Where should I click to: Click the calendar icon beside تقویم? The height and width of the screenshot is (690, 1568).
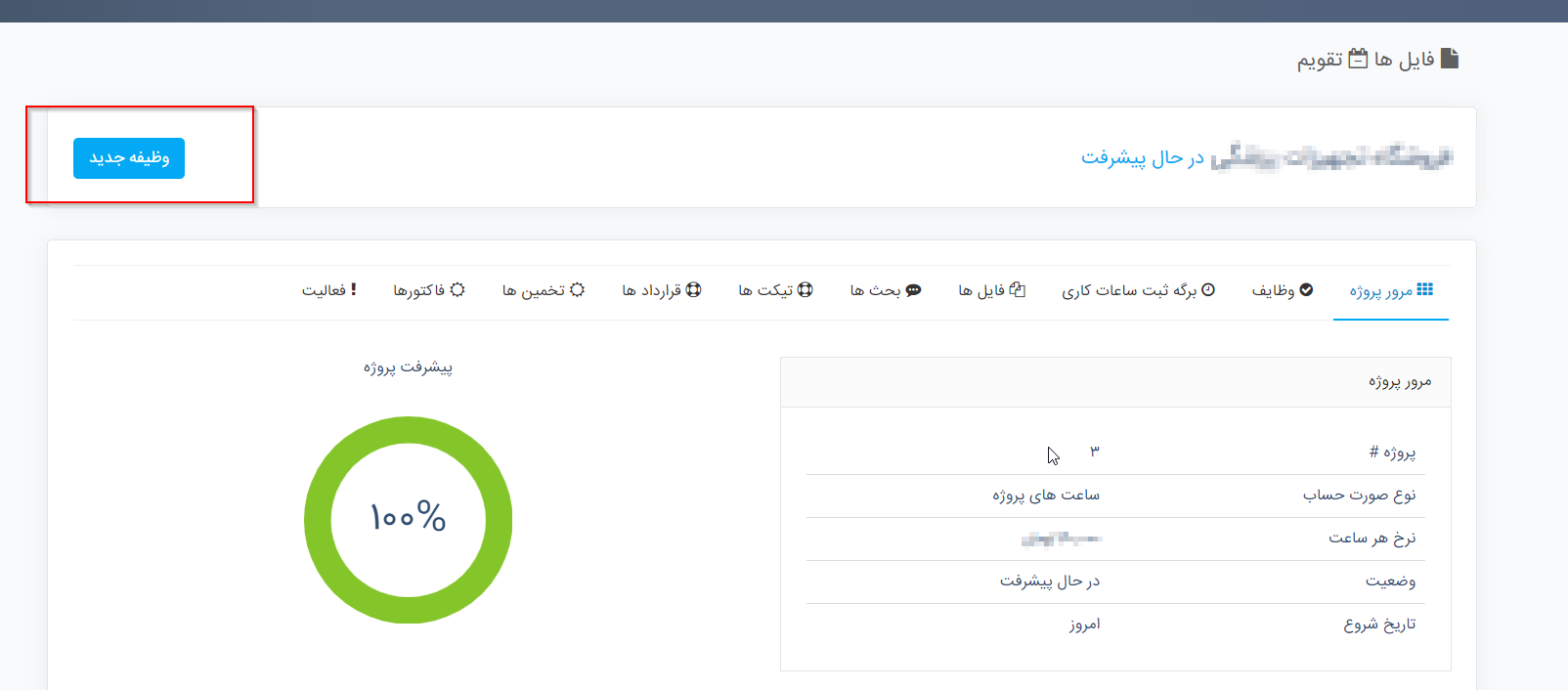[x=1358, y=59]
